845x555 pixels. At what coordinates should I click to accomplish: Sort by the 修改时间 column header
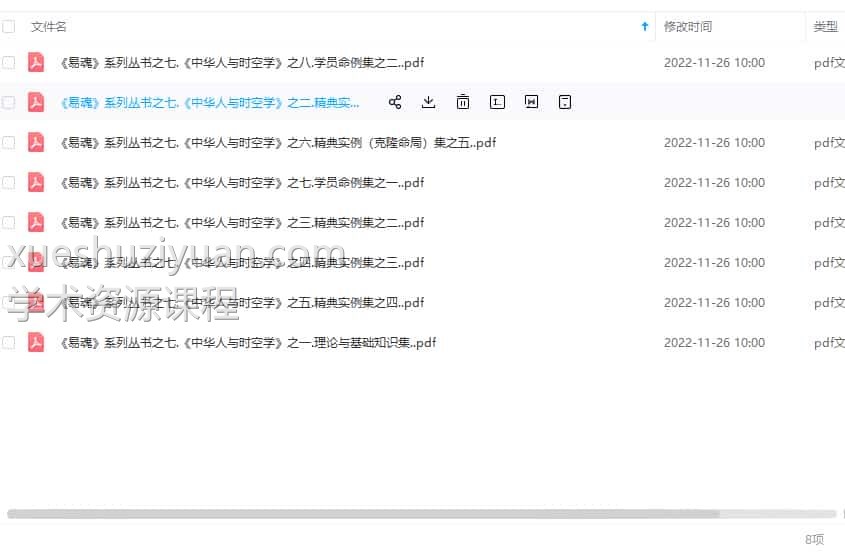pyautogui.click(x=688, y=27)
